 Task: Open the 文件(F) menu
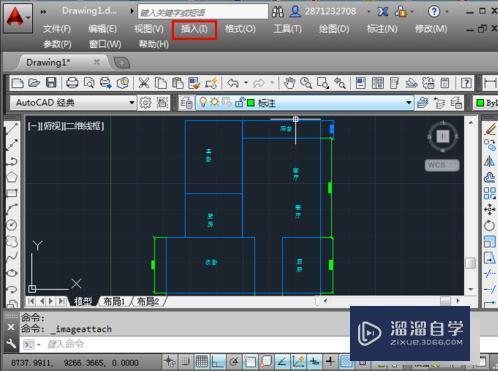(57, 29)
